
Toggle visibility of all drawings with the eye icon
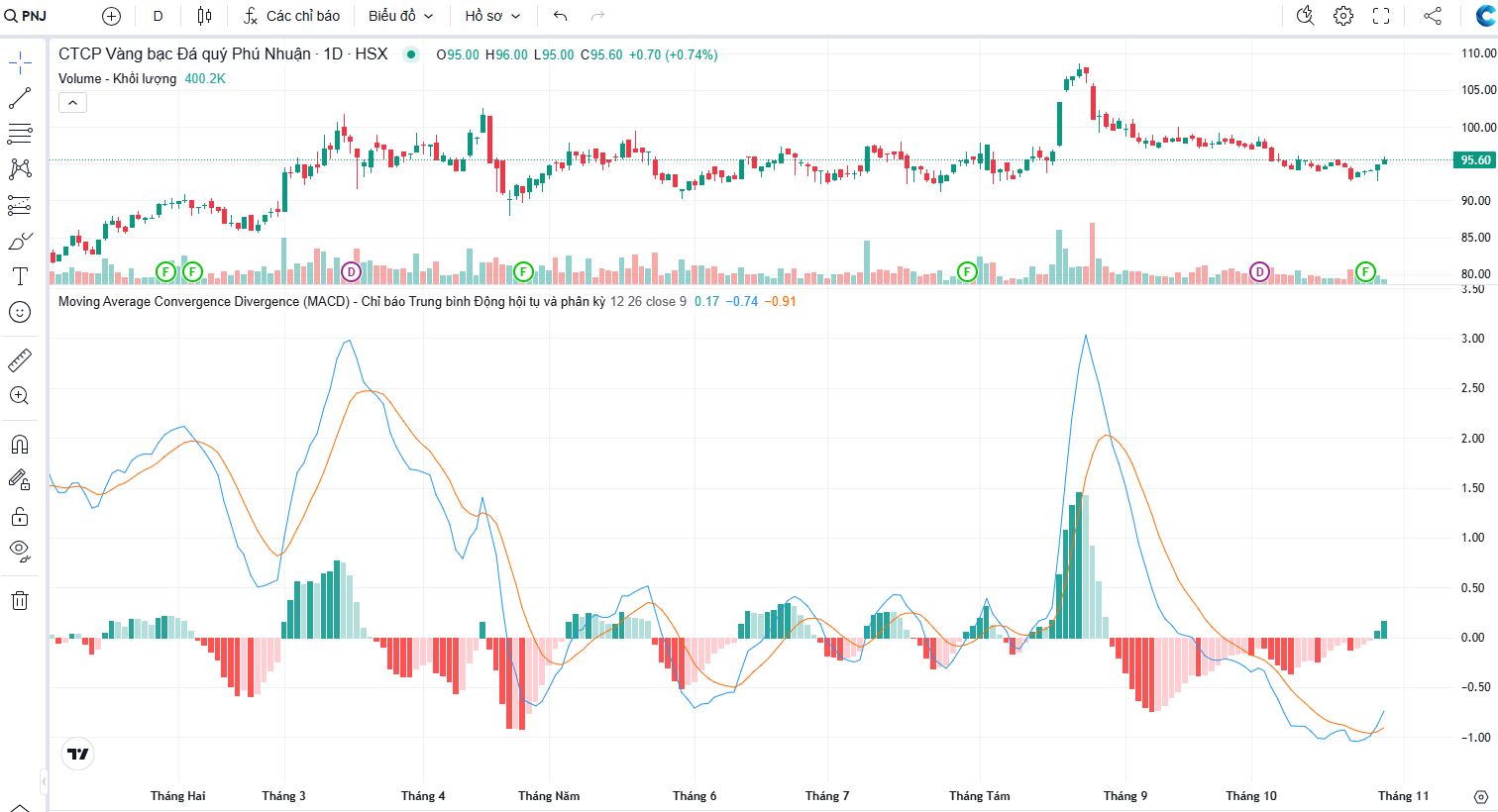tap(20, 551)
